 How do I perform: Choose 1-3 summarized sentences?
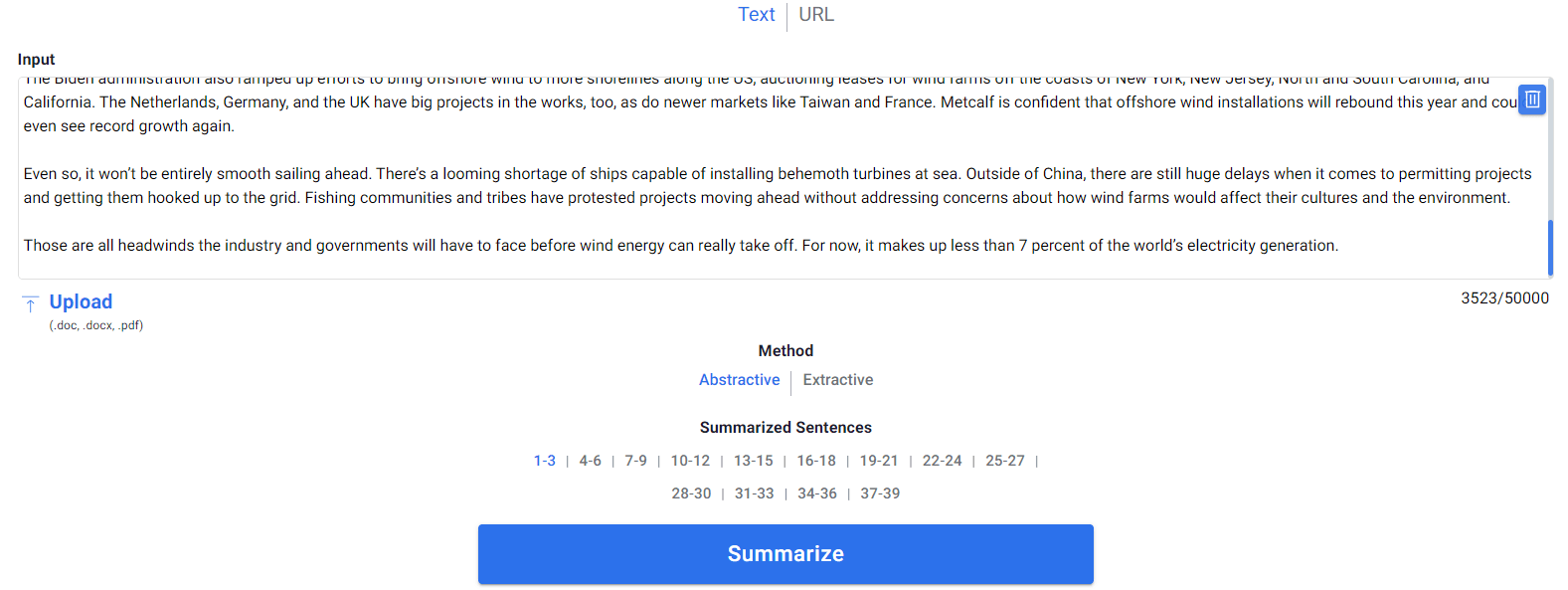point(545,461)
